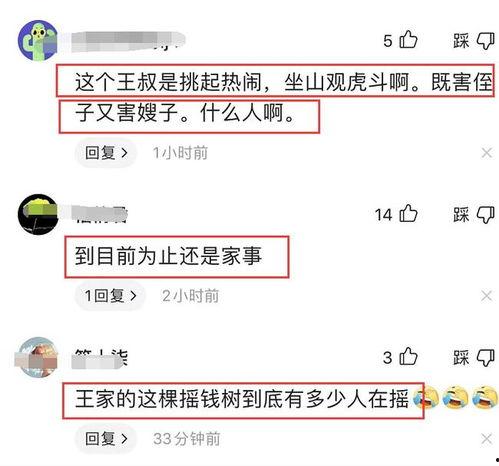Open reply for the 33分钟前 comment
This screenshot has width=499, height=466.
coord(106,439)
